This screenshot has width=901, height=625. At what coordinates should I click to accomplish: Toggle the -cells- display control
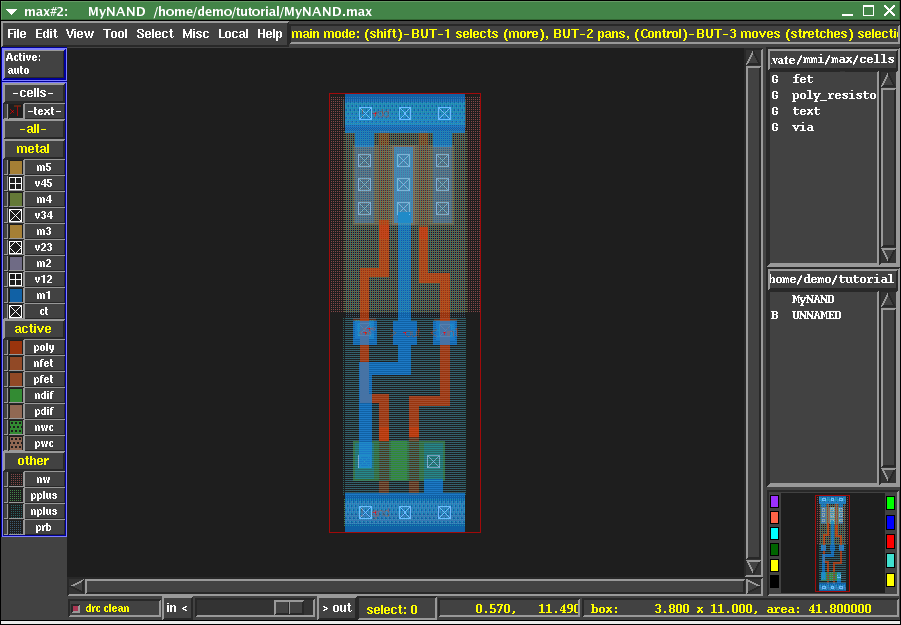point(33,93)
